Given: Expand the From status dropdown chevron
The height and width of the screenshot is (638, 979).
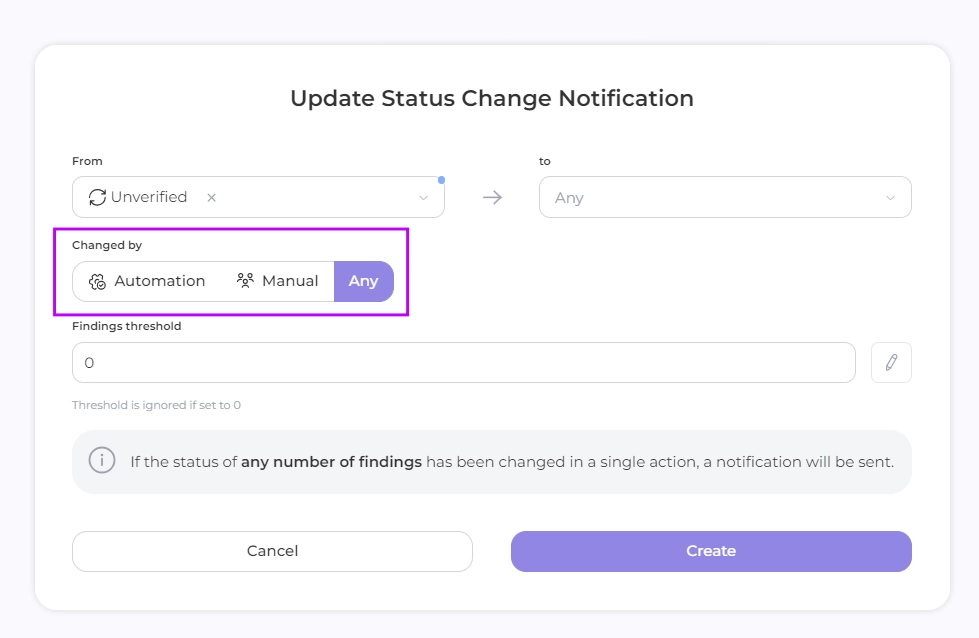Looking at the screenshot, I should (423, 198).
